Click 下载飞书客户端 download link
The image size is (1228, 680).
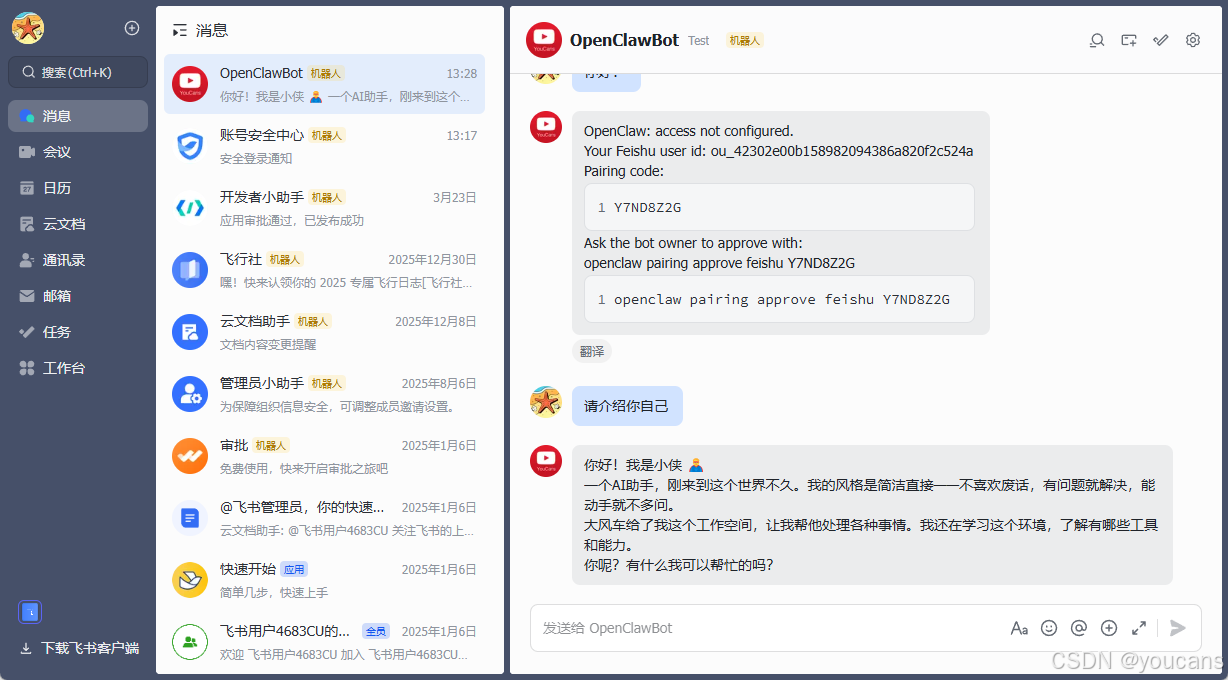(x=80, y=648)
